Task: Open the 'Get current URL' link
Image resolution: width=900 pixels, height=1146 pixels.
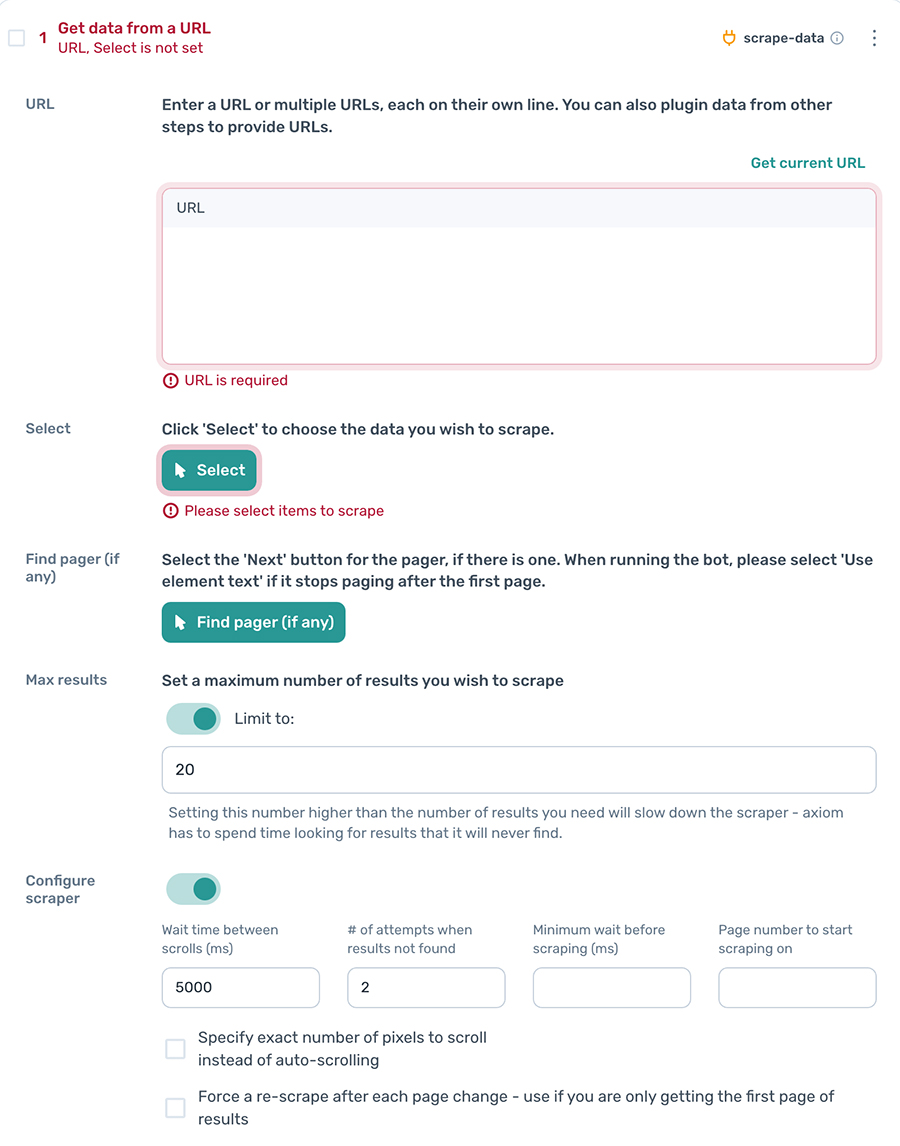Action: (x=807, y=162)
